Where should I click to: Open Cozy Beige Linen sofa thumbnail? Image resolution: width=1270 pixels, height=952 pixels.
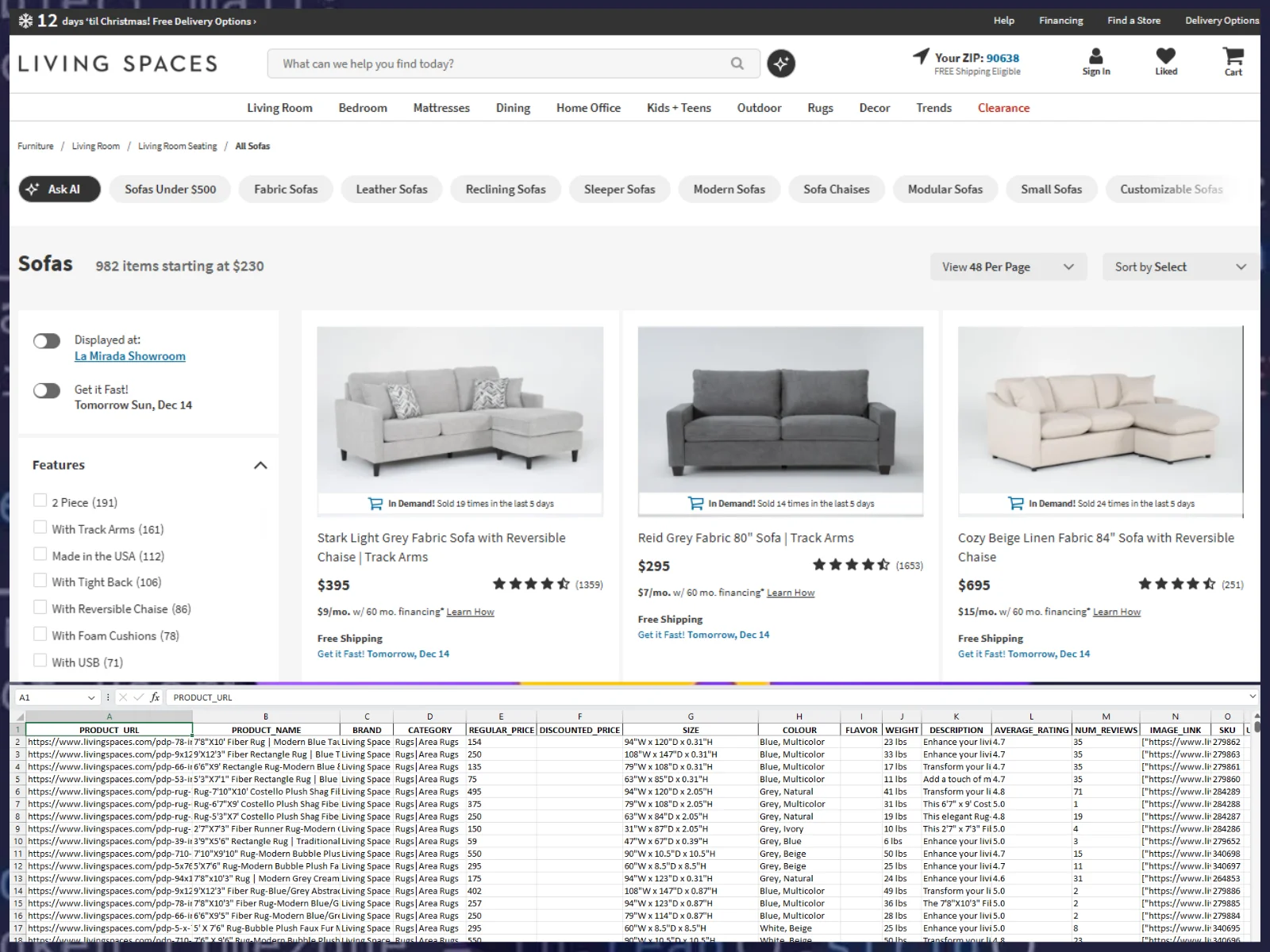point(1100,409)
